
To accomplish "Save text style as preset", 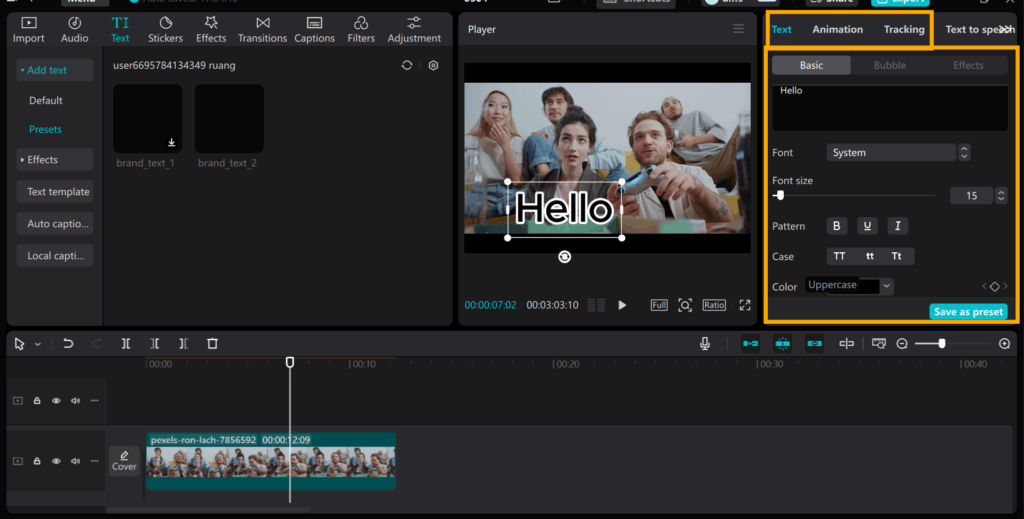I will [x=968, y=311].
